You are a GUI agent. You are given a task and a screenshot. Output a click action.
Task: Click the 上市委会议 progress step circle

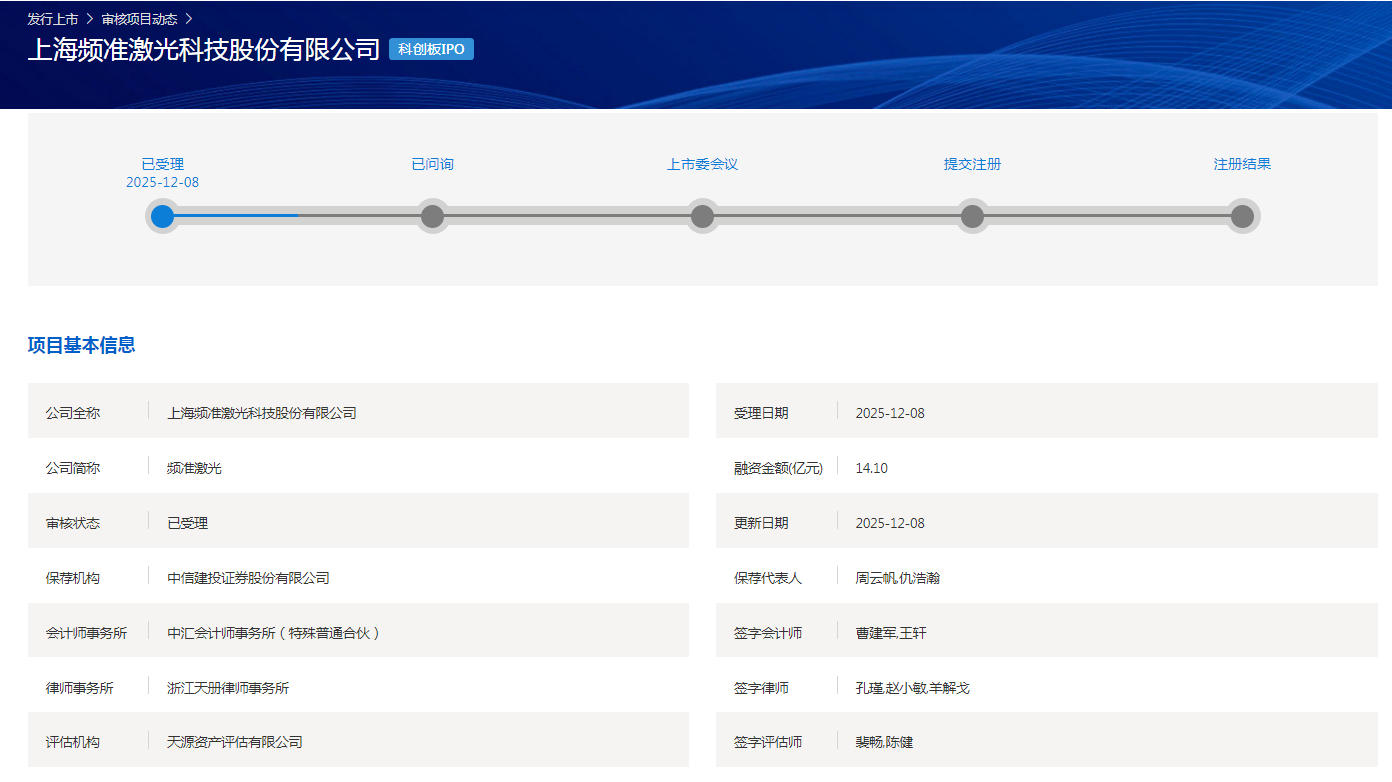pos(702,216)
